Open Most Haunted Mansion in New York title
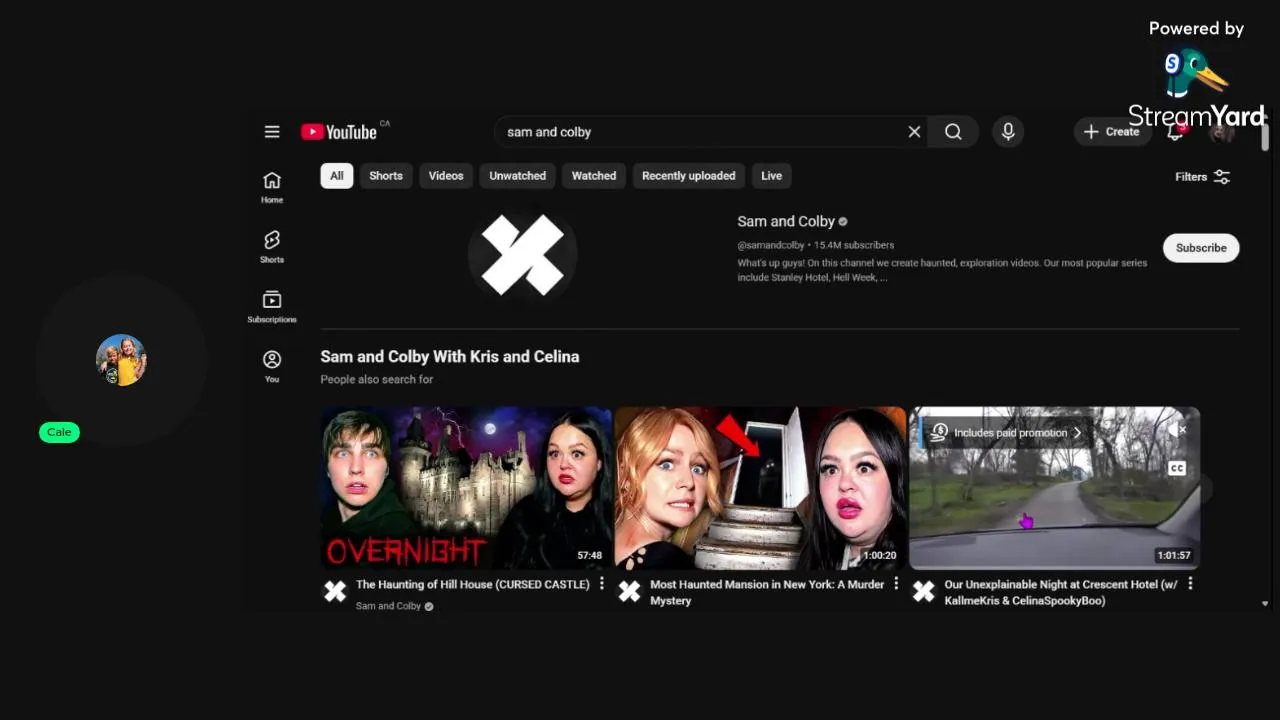Screen dimensions: 1280x720 click(x=767, y=592)
